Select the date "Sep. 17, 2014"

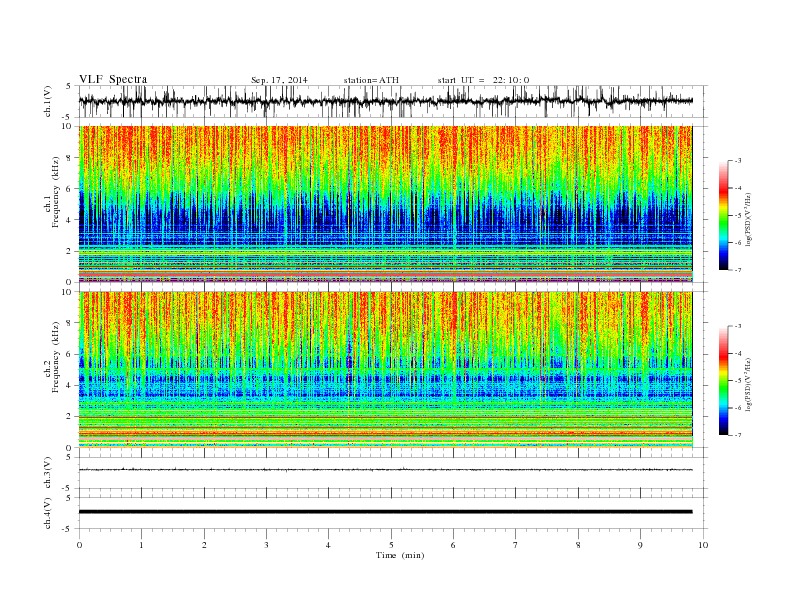click(x=279, y=80)
